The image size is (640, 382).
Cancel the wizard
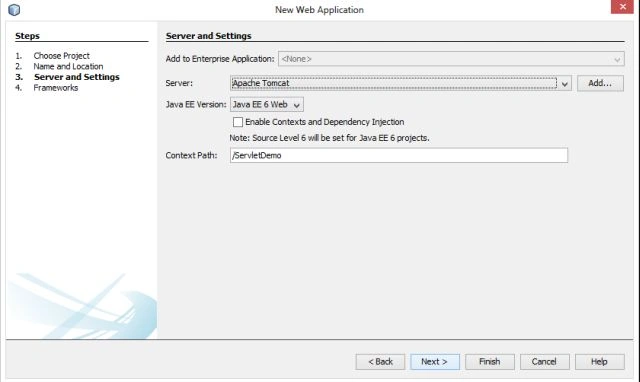(544, 362)
